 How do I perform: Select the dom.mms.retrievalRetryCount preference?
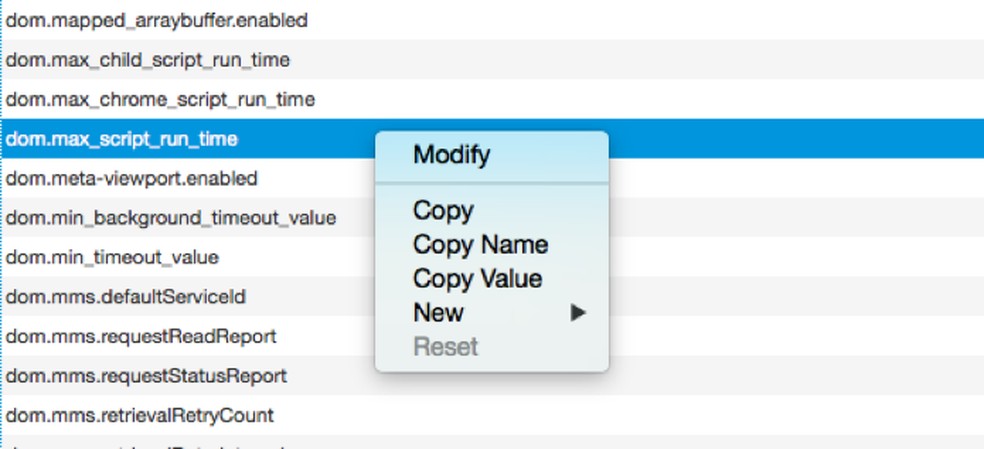point(140,415)
